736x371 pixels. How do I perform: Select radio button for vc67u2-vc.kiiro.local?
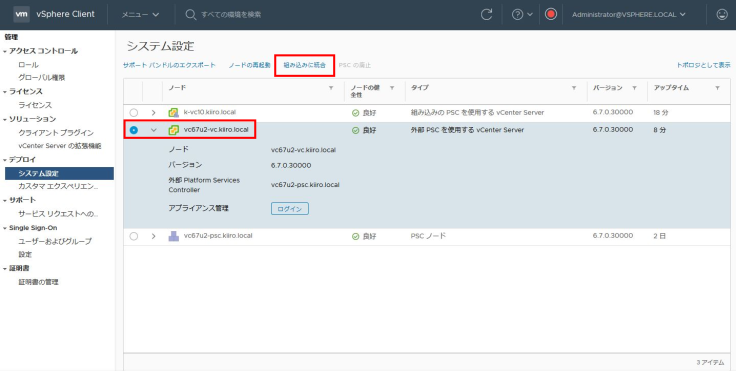point(134,130)
